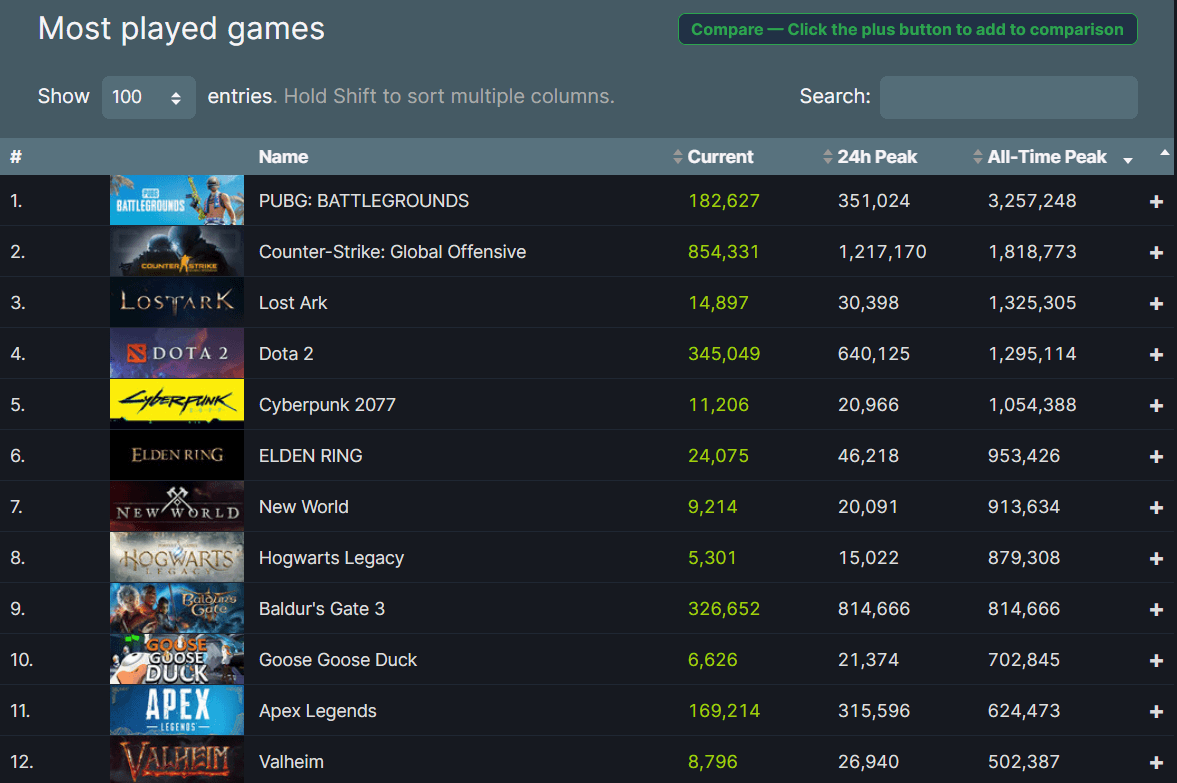Sort by All-Time Peak column header
Image resolution: width=1177 pixels, height=783 pixels.
[1047, 157]
